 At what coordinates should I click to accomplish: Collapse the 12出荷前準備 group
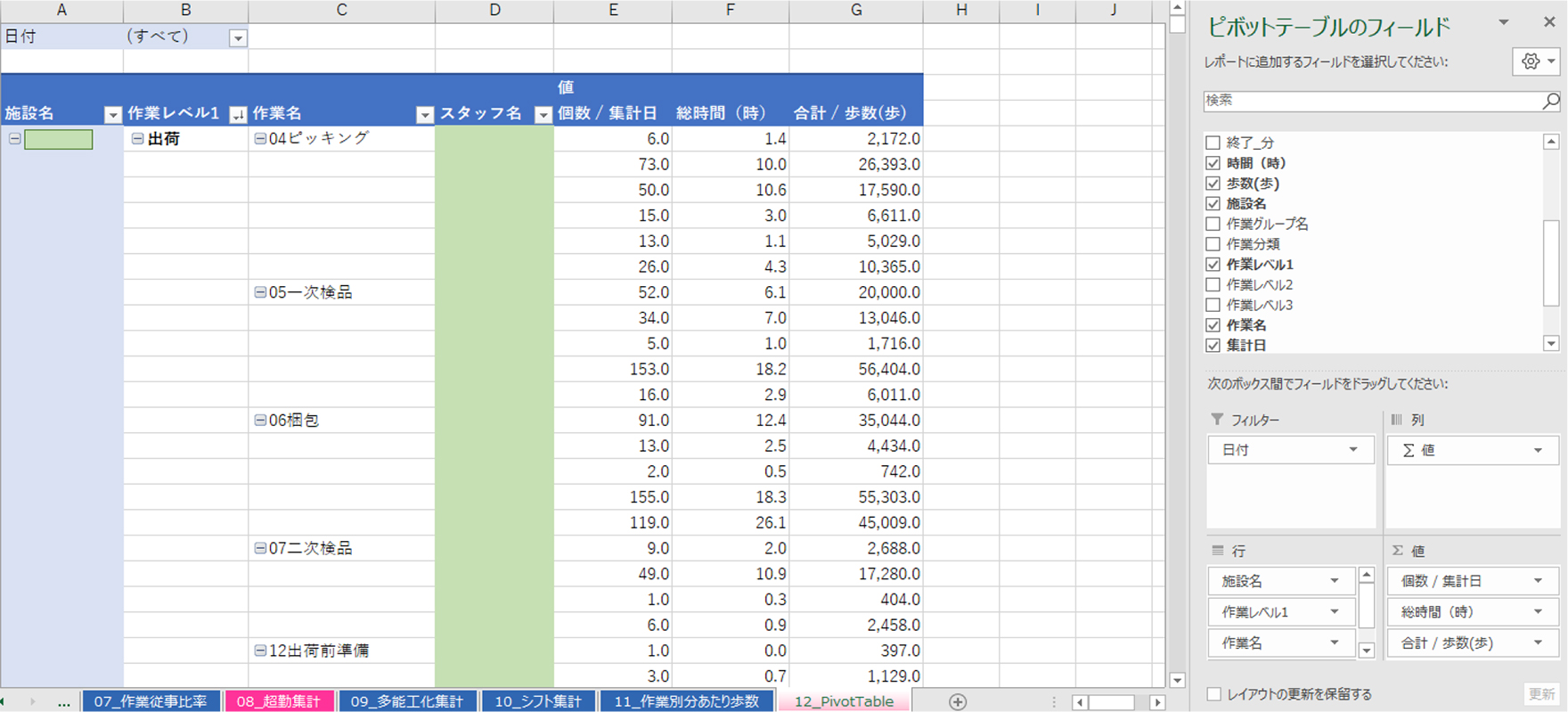260,651
